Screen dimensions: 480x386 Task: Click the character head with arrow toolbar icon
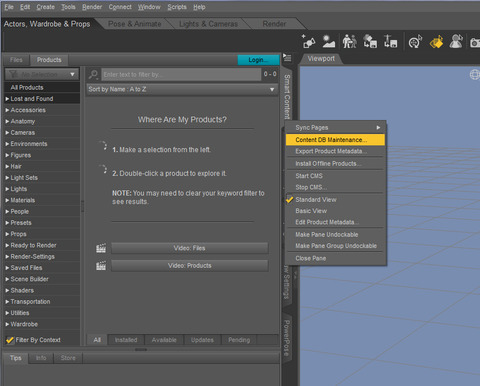point(456,42)
